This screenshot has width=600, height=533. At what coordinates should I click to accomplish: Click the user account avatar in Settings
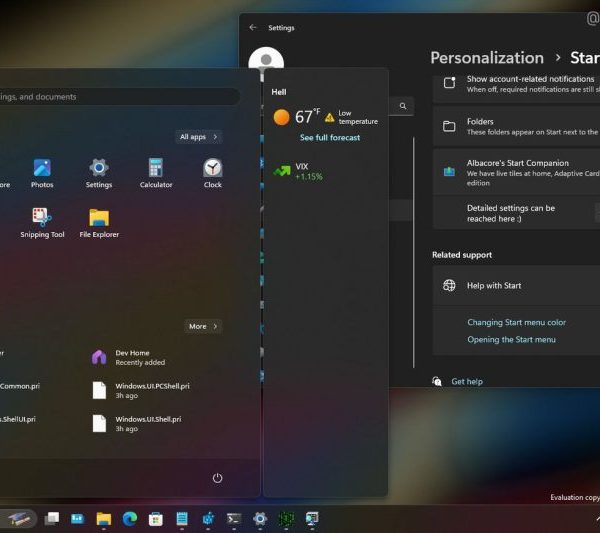(x=266, y=60)
